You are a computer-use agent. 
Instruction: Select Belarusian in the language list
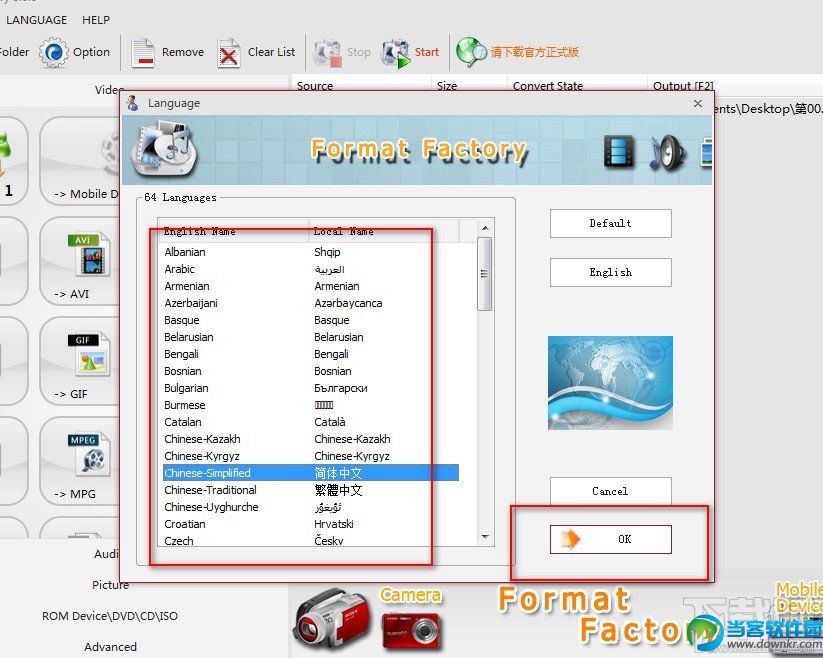coord(311,337)
